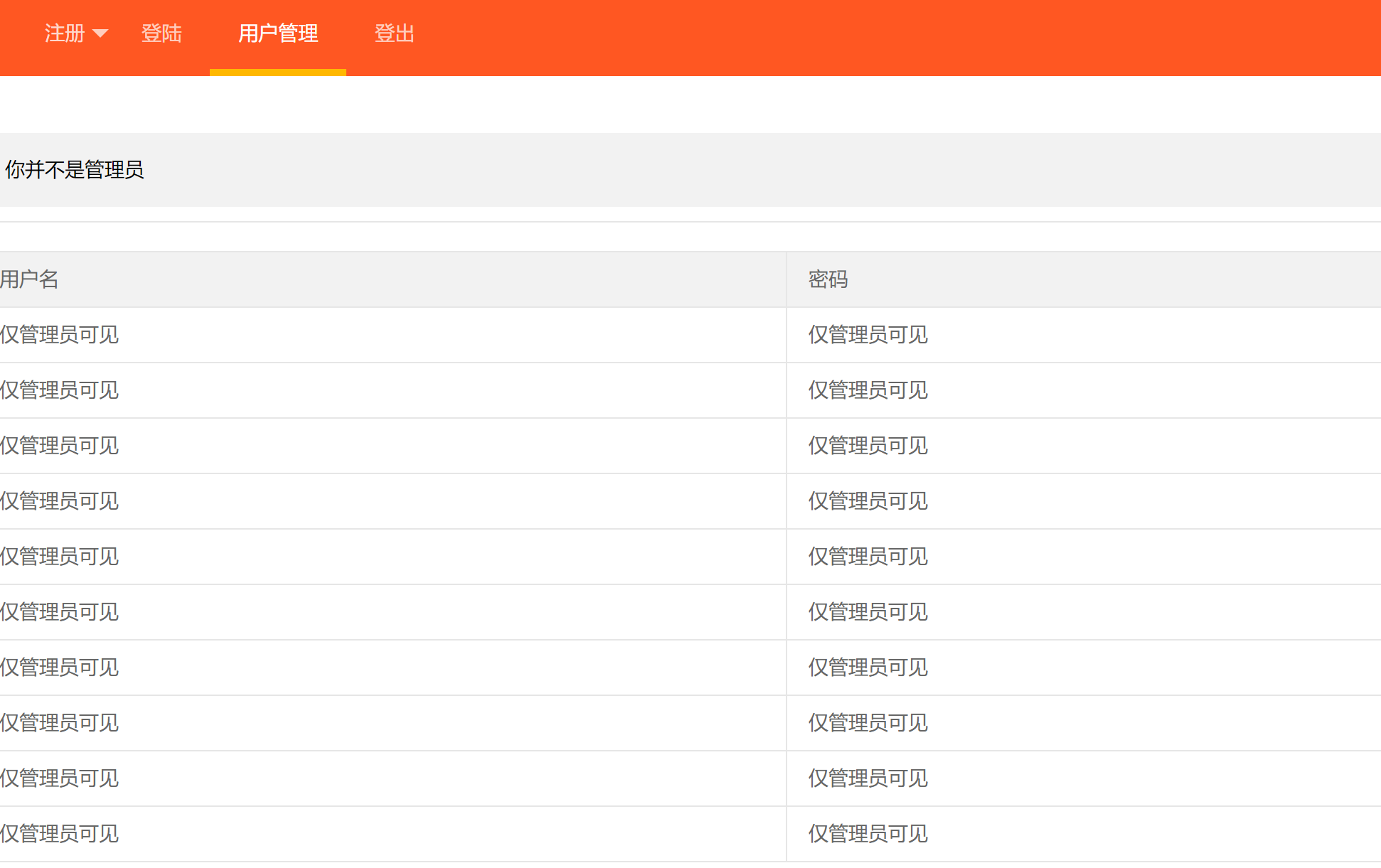This screenshot has width=1381, height=868.
Task: Select first row password cell
Action: [x=868, y=335]
